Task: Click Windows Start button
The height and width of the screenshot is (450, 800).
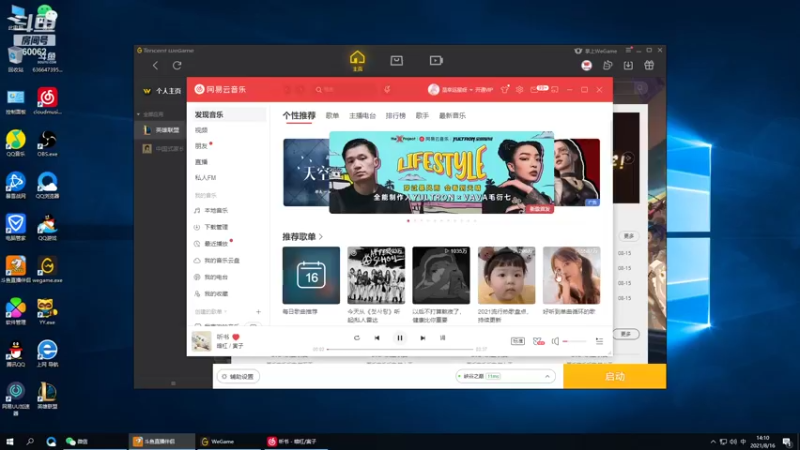Action: click(x=10, y=441)
